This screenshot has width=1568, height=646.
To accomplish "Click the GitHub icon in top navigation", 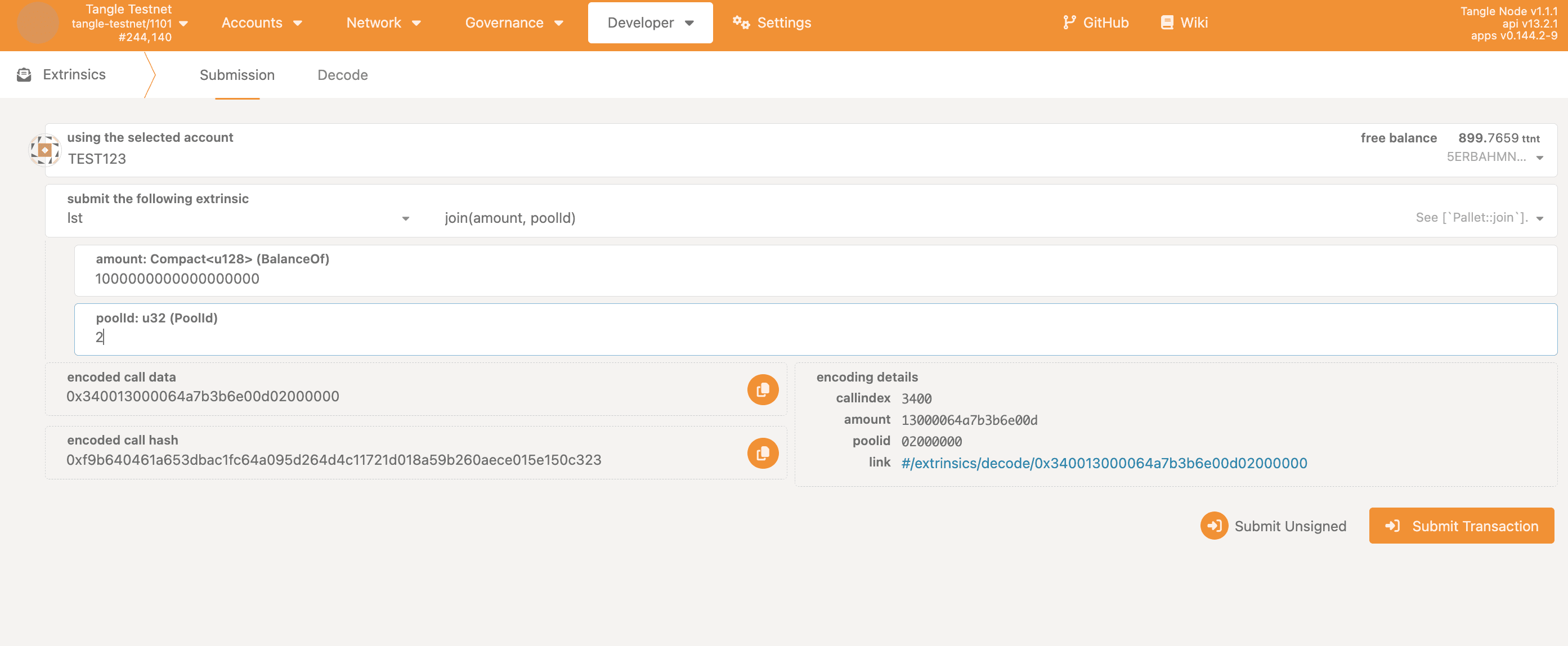I will [x=1069, y=22].
